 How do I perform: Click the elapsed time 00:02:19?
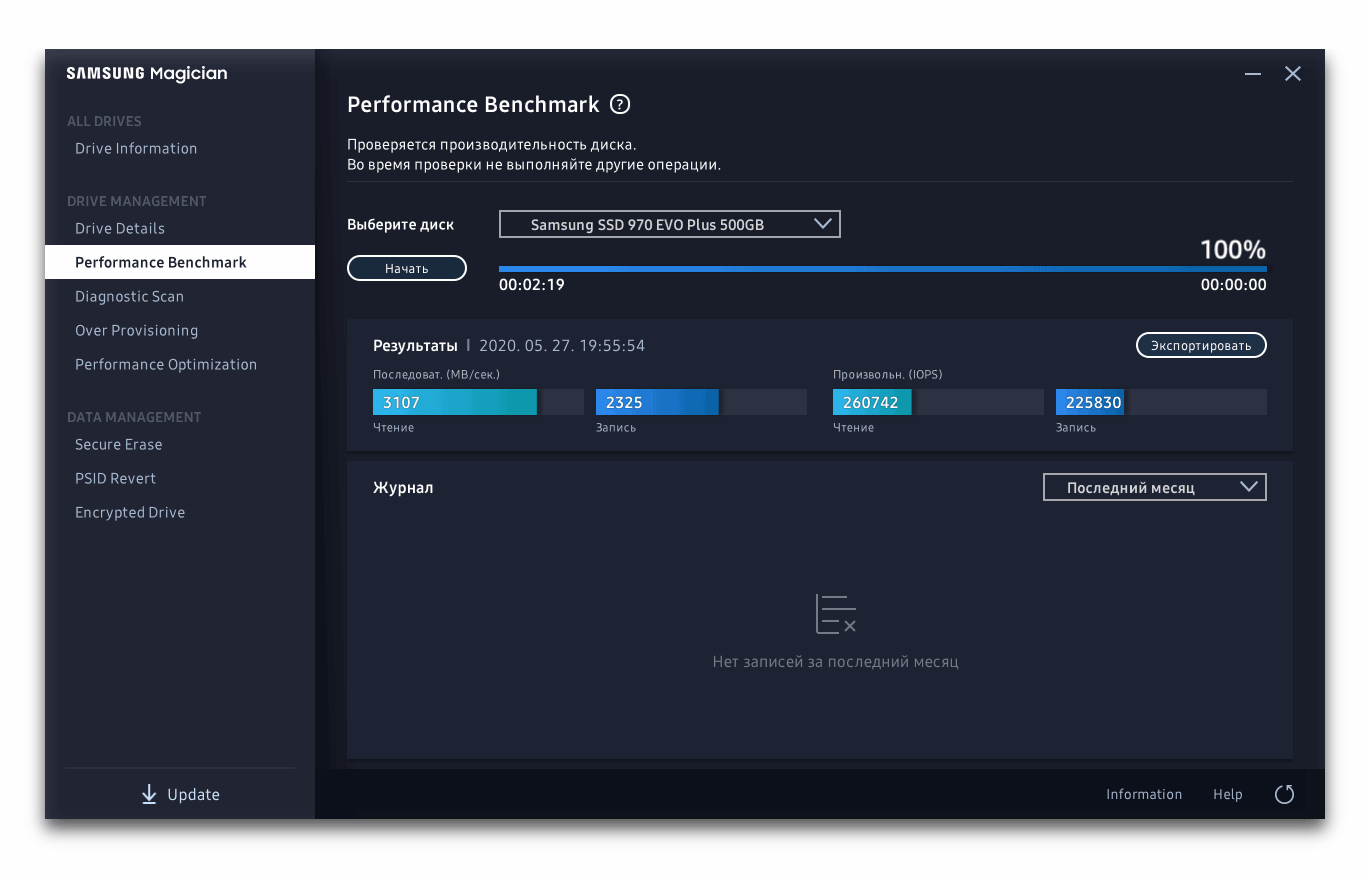(532, 285)
